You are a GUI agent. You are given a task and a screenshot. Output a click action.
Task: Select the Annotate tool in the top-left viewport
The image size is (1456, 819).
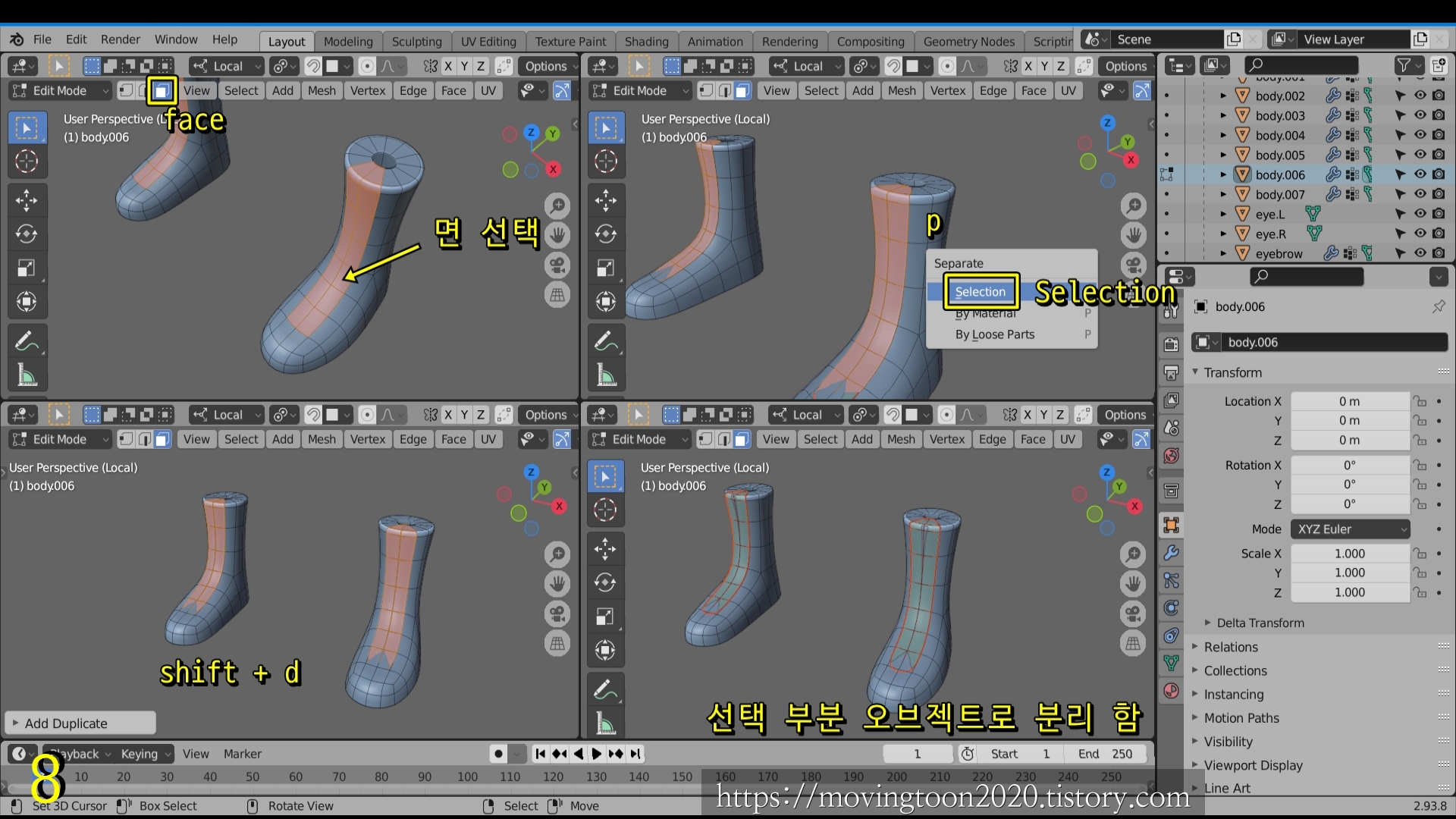[x=27, y=341]
